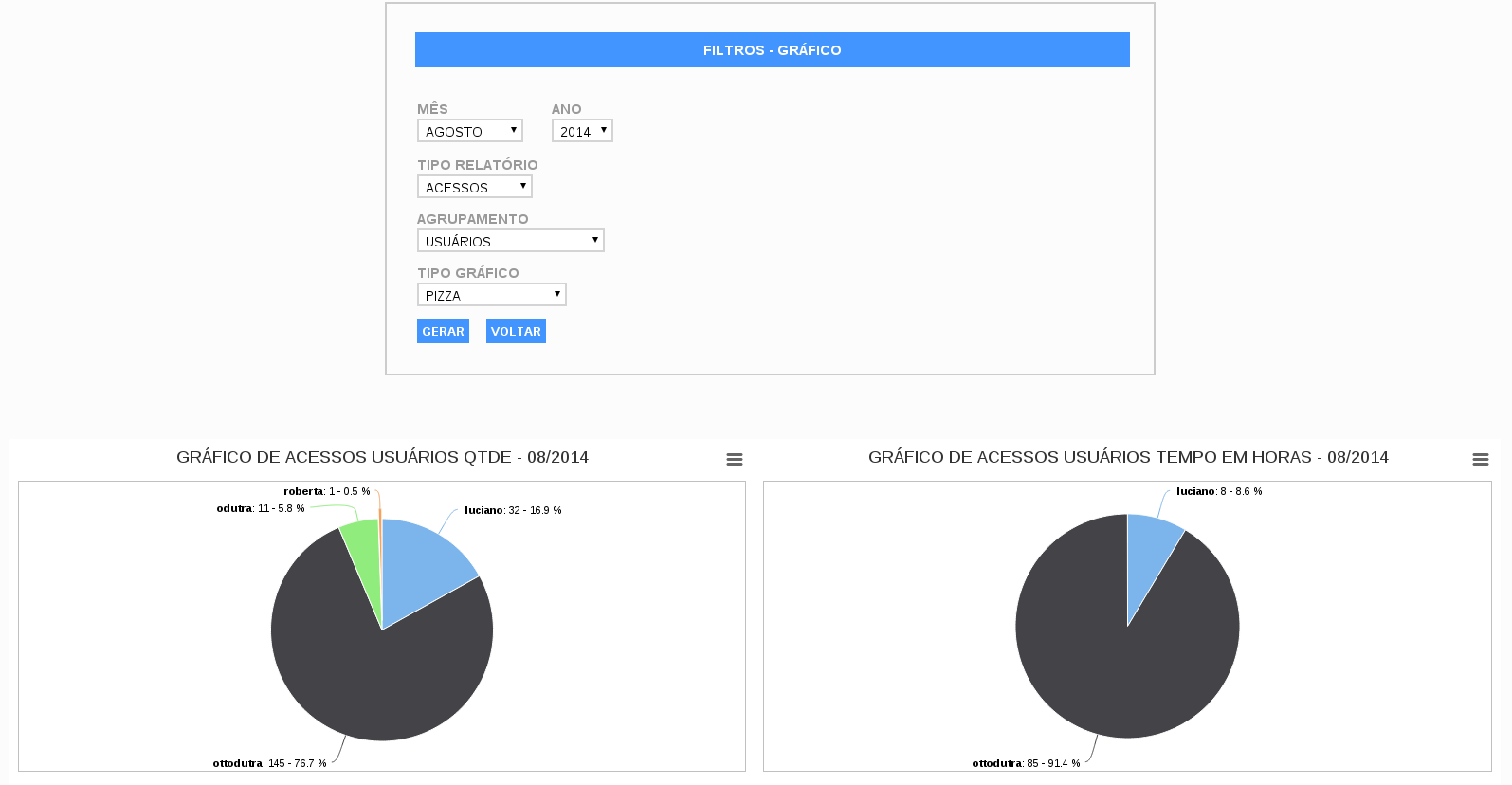Select the dark ottodutra slice in the QTDE pie
The height and width of the screenshot is (785, 1512).
click(x=379, y=673)
